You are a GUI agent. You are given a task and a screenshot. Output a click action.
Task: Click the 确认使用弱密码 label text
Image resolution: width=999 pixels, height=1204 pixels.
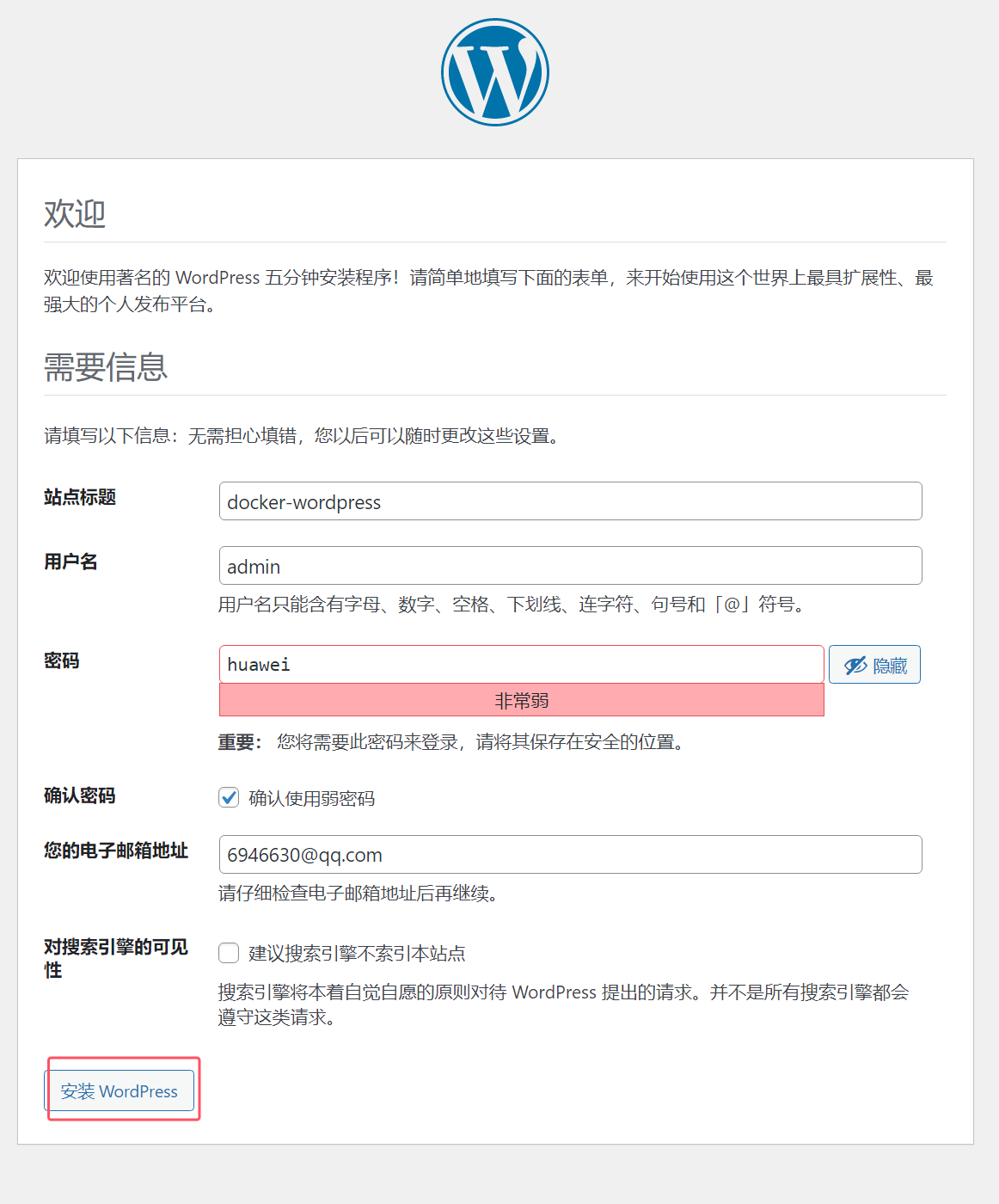click(x=312, y=798)
